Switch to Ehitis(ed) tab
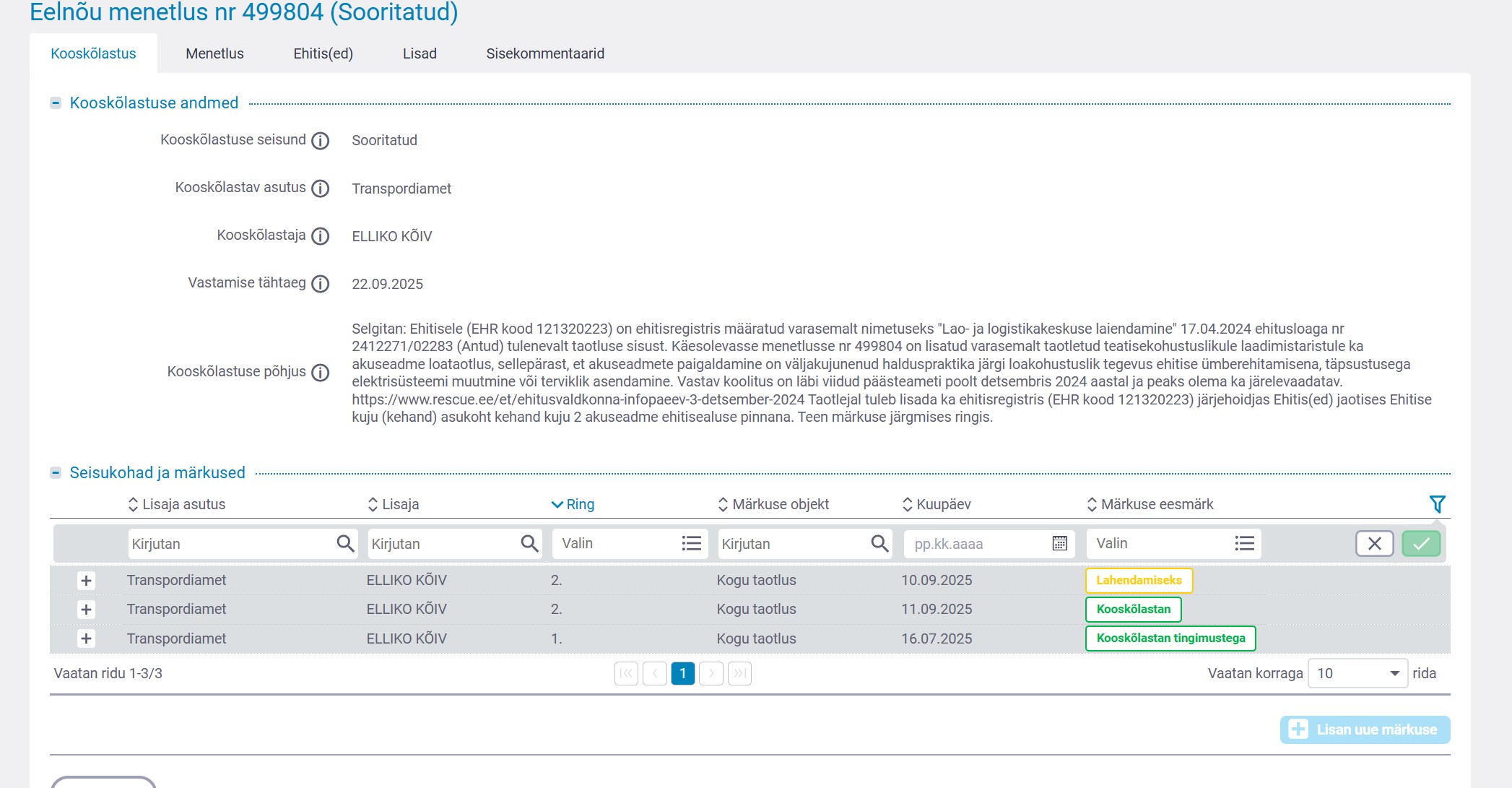 (323, 53)
